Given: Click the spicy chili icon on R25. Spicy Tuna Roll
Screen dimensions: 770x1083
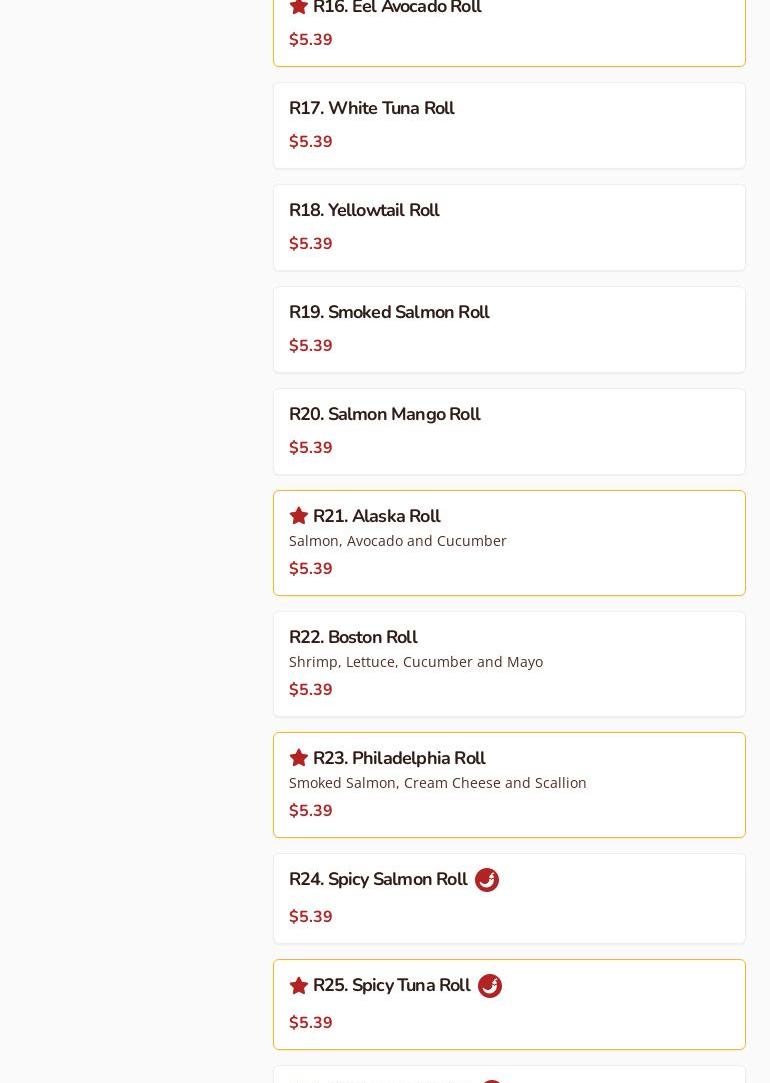Looking at the screenshot, I should point(490,986).
